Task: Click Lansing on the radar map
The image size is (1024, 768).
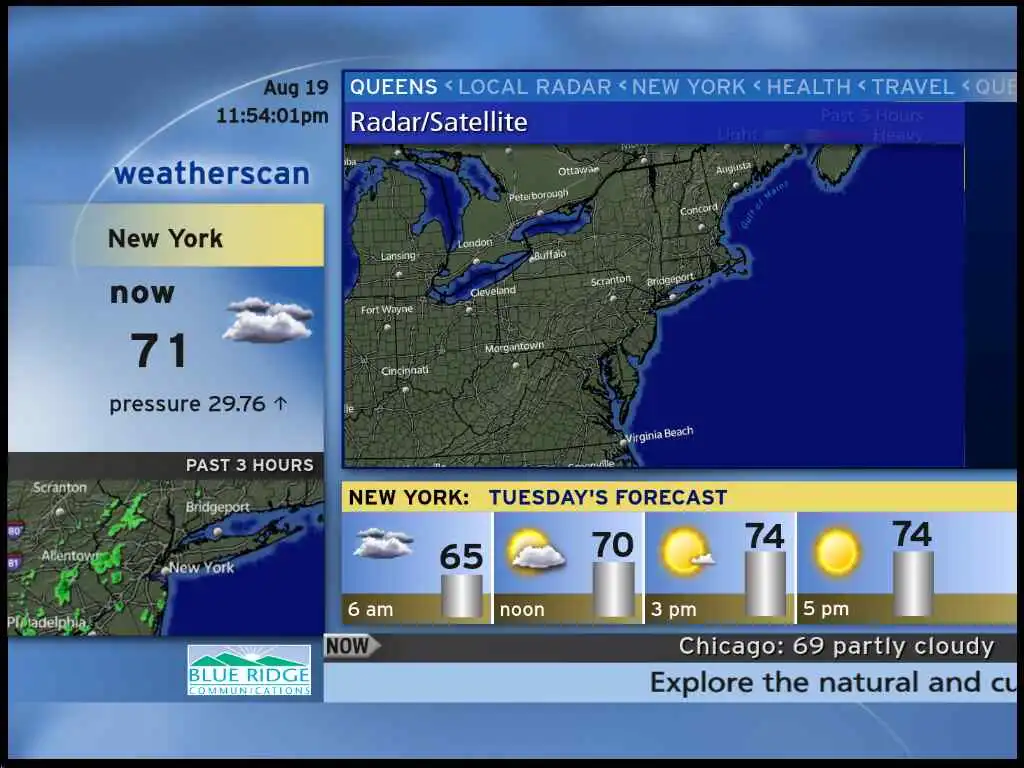Action: pos(398,255)
